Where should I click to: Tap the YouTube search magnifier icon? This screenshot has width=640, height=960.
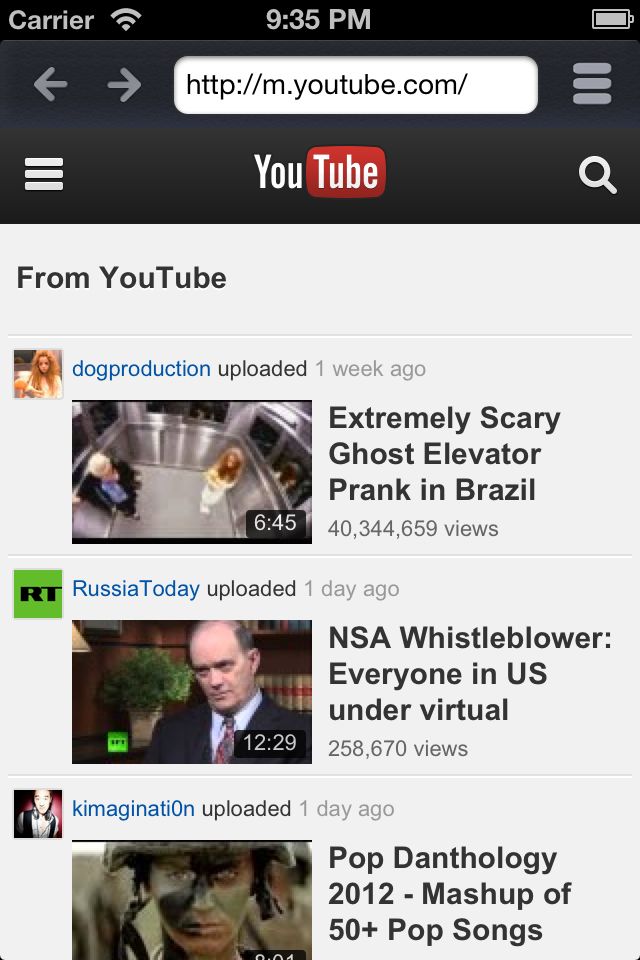(x=597, y=175)
